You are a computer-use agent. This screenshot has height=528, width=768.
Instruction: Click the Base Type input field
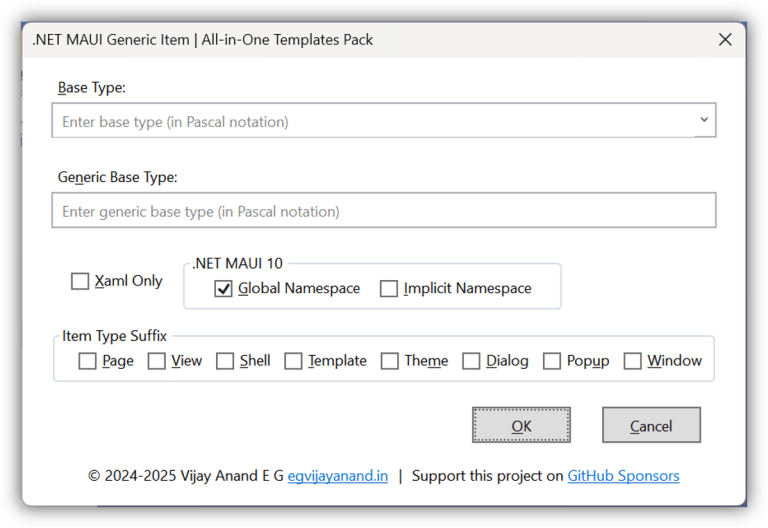pyautogui.click(x=370, y=122)
